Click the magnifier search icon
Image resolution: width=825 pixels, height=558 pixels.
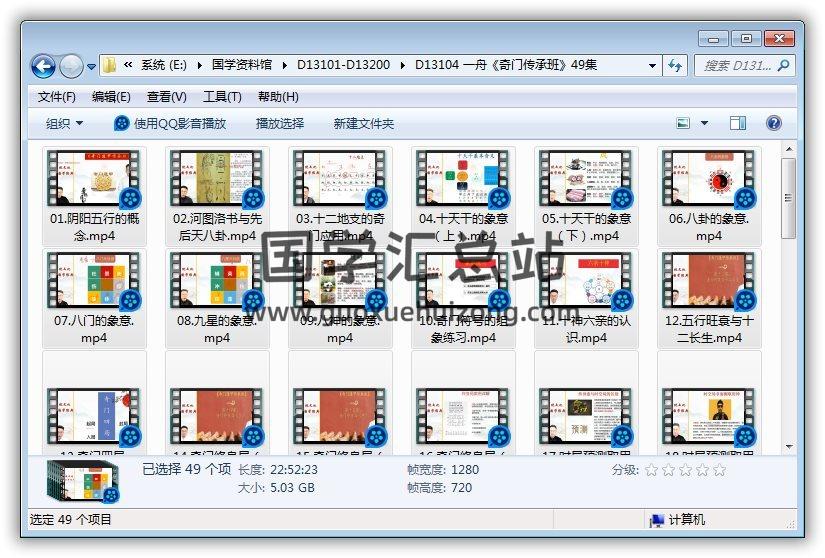tap(783, 66)
